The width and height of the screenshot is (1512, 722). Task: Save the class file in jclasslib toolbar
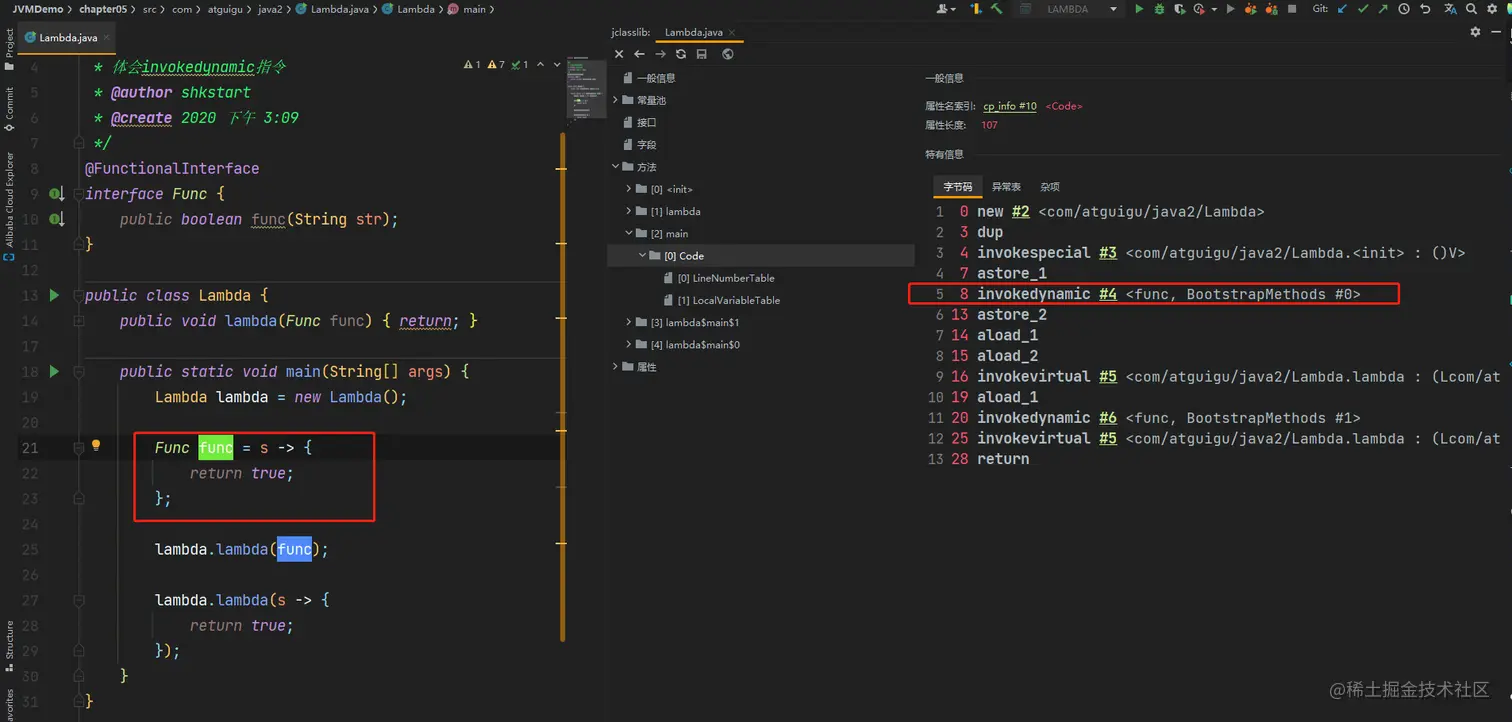click(x=702, y=54)
